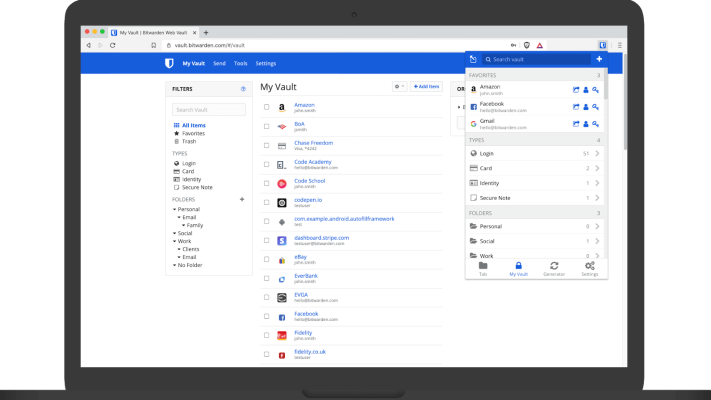711x400 pixels.
Task: Click the browser back arrow
Action: tap(88, 45)
